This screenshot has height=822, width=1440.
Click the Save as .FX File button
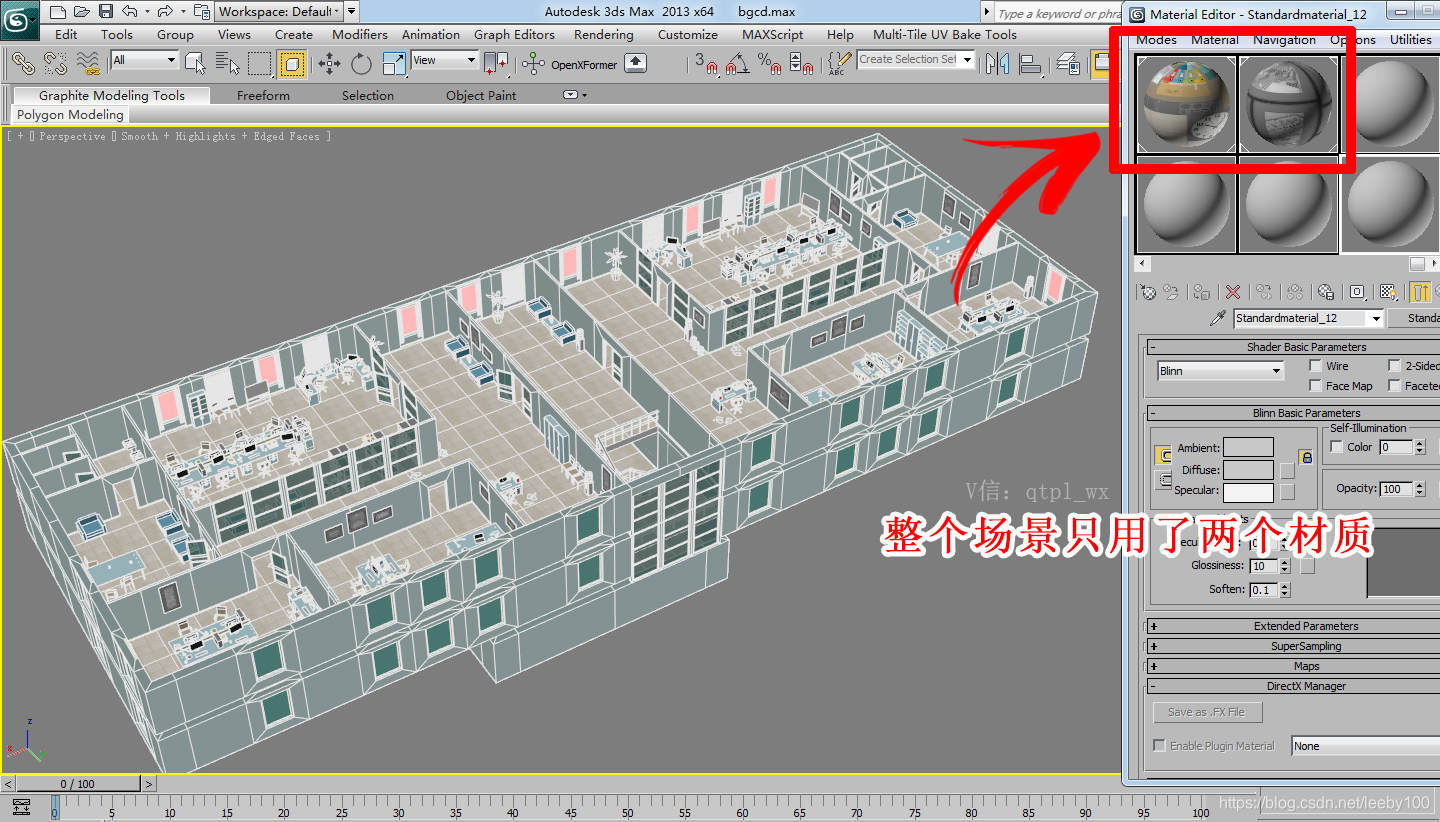(x=1207, y=711)
